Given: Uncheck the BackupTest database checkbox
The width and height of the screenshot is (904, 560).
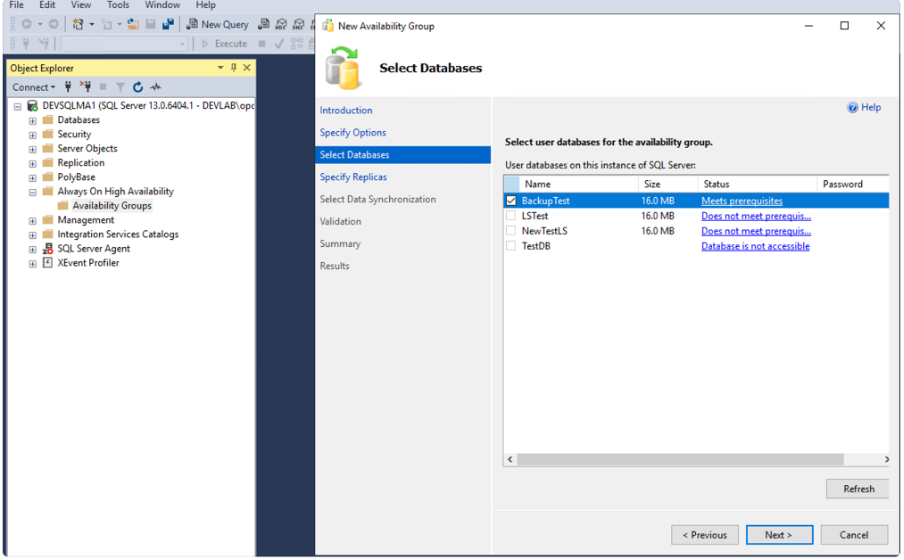Looking at the screenshot, I should pos(511,201).
